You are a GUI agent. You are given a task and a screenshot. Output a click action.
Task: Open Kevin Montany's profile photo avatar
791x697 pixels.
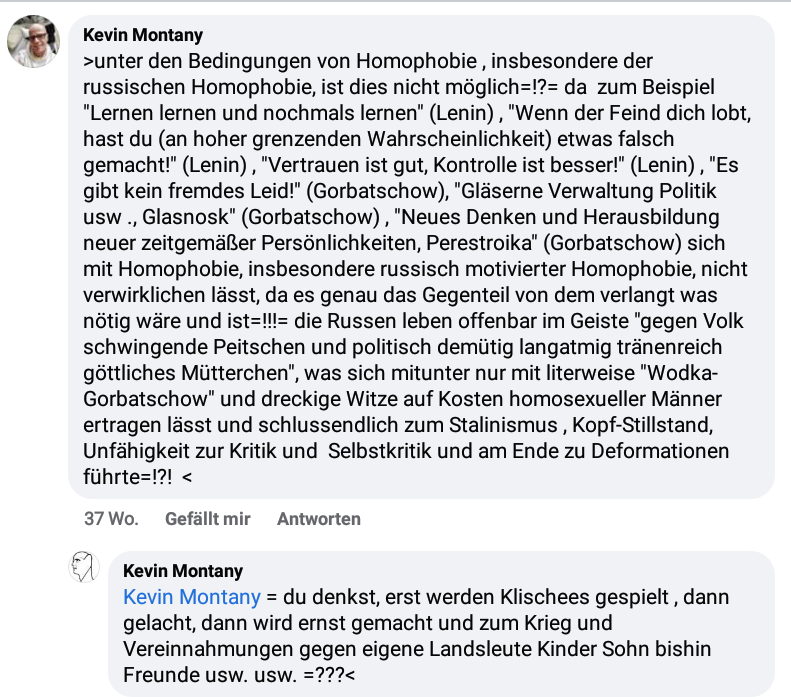click(x=33, y=41)
